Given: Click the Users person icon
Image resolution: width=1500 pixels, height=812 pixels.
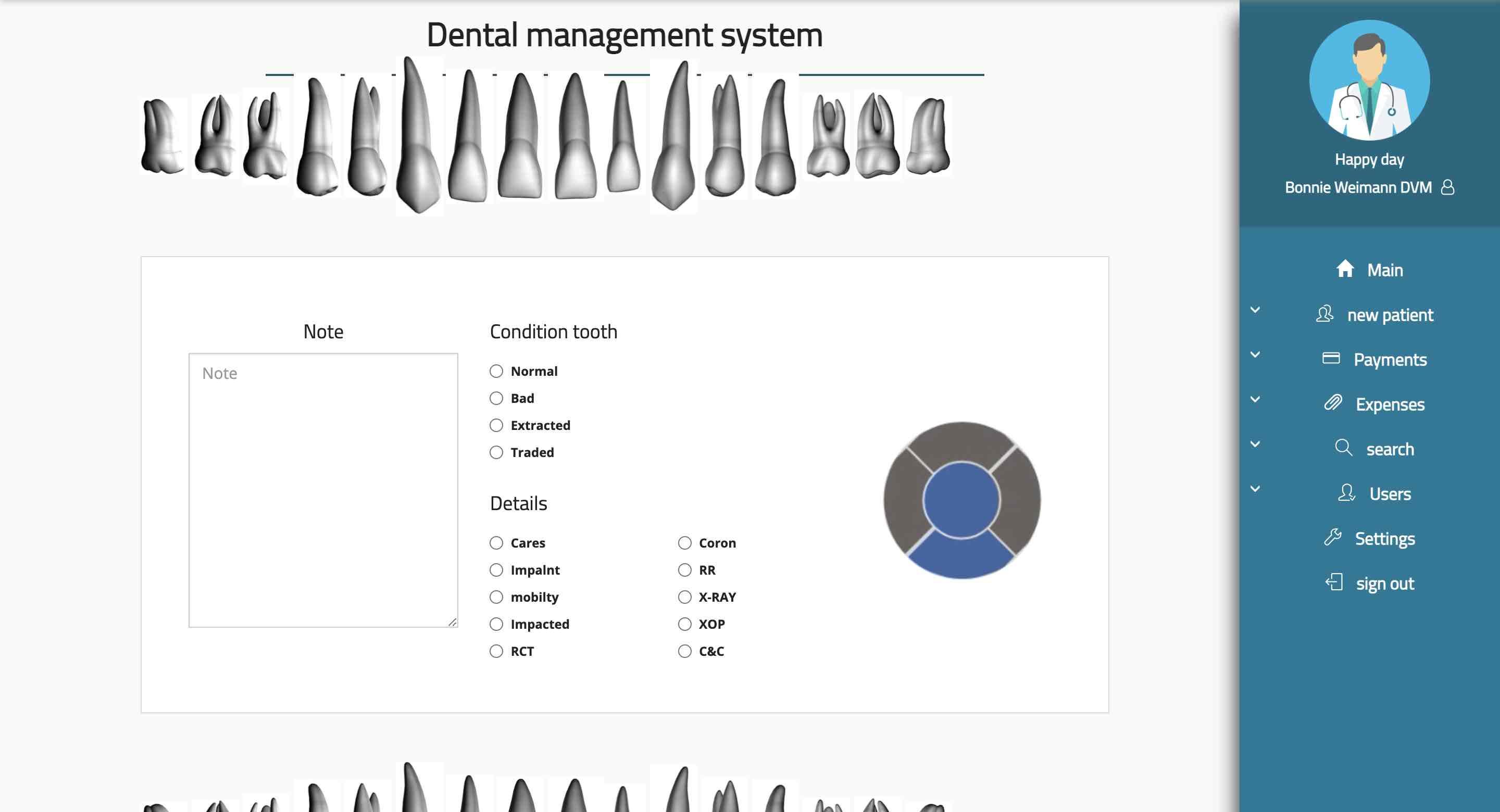Looking at the screenshot, I should tap(1346, 492).
